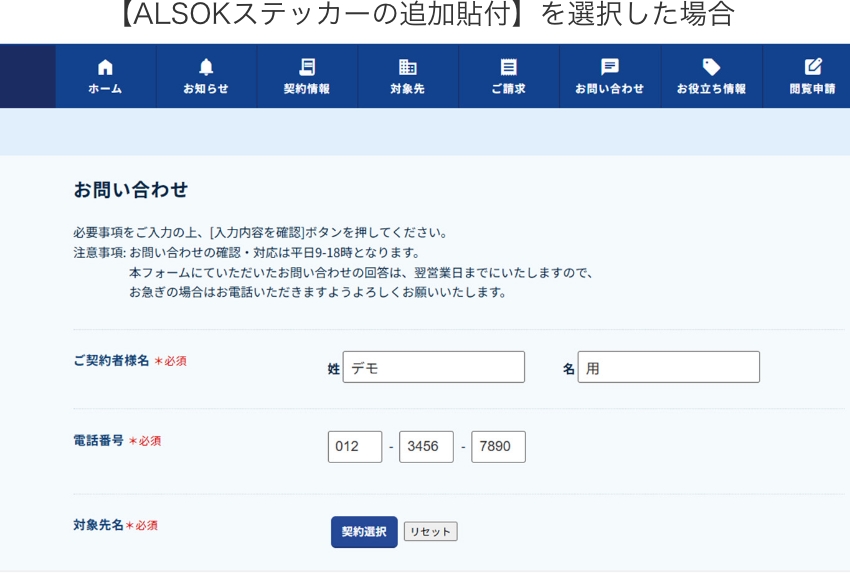Viewport: 850px width, 573px height.
Task: Select the phone field showing 3456
Action: pos(426,447)
